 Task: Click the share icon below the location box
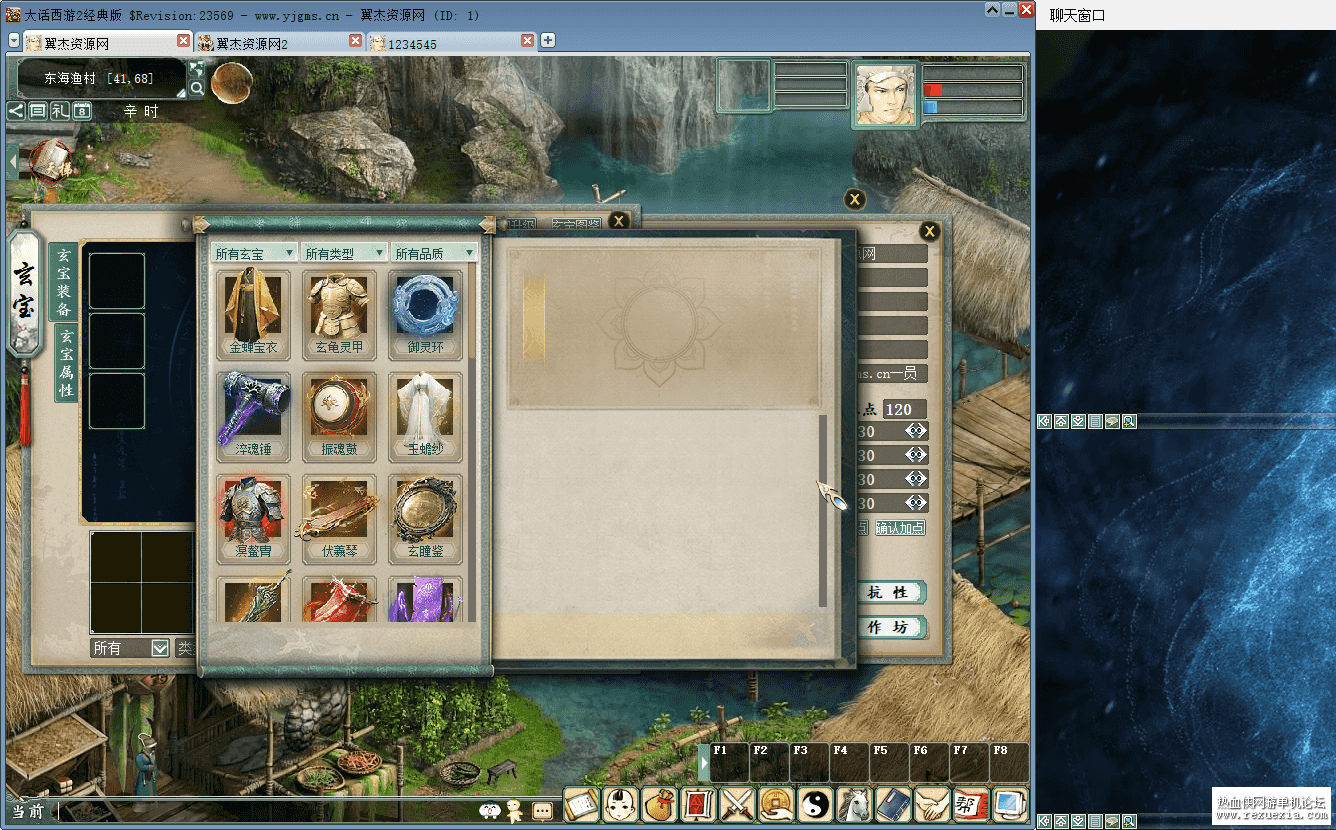[16, 111]
